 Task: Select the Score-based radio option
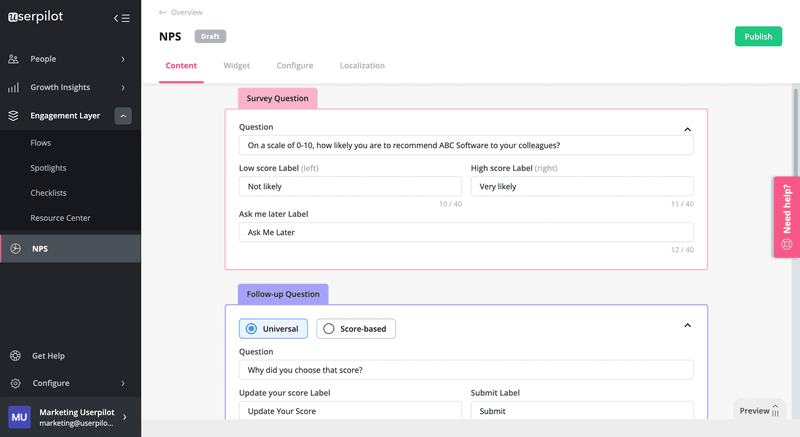pyautogui.click(x=329, y=328)
